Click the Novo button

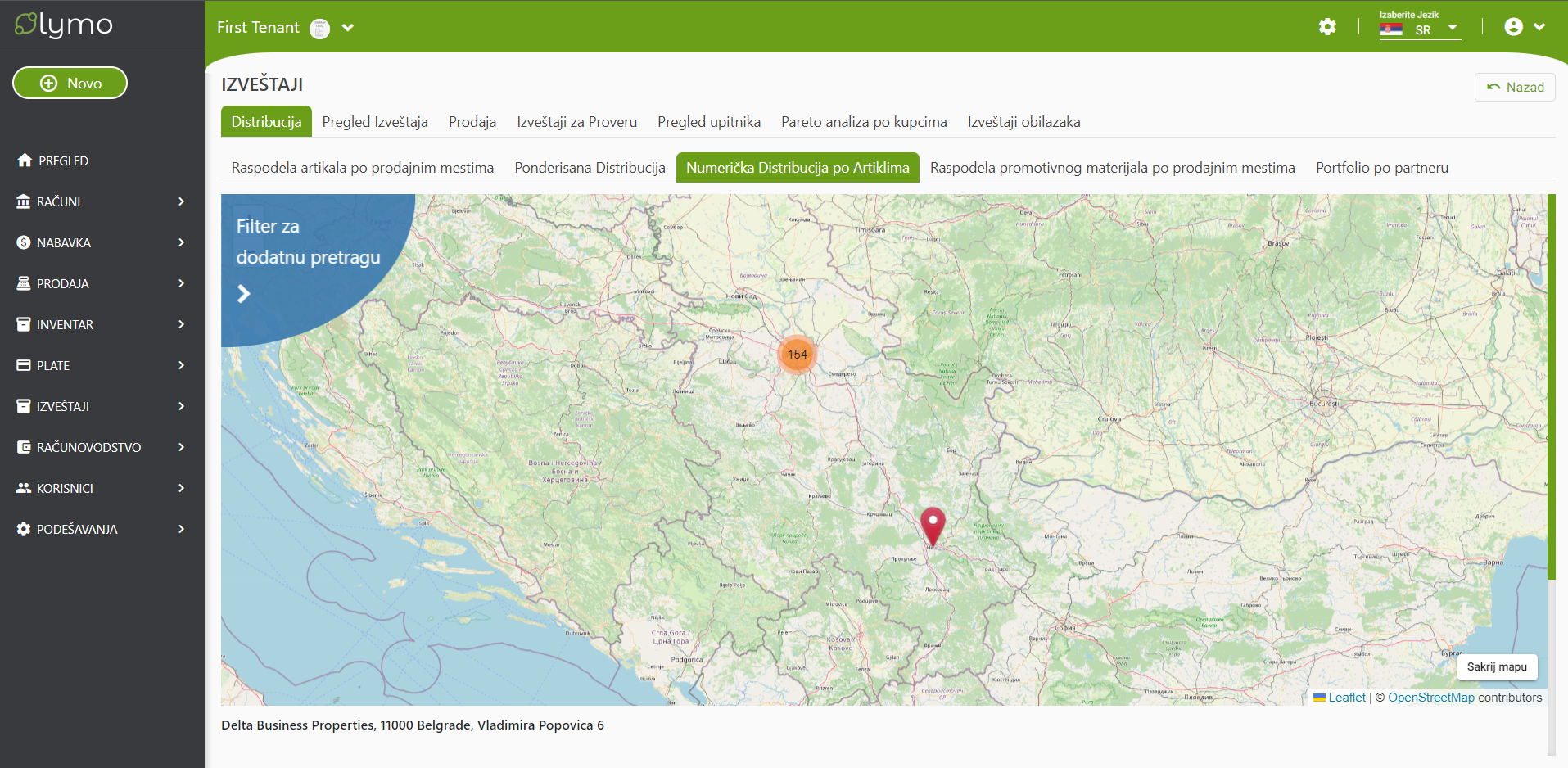70,83
